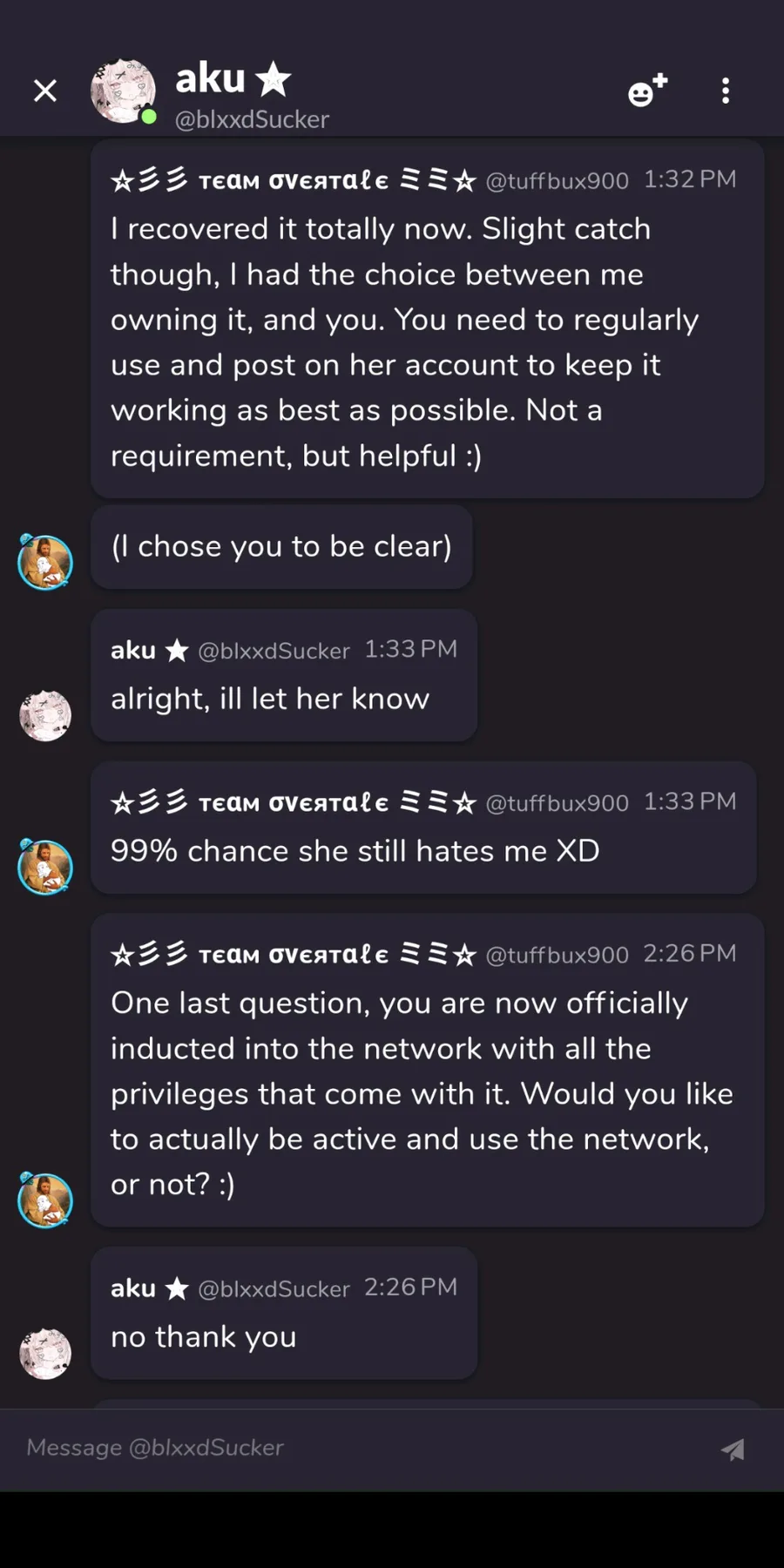Tap @blxxdSucker username on 1:33 PM message
Viewport: 784px width, 1568px height.
(274, 651)
